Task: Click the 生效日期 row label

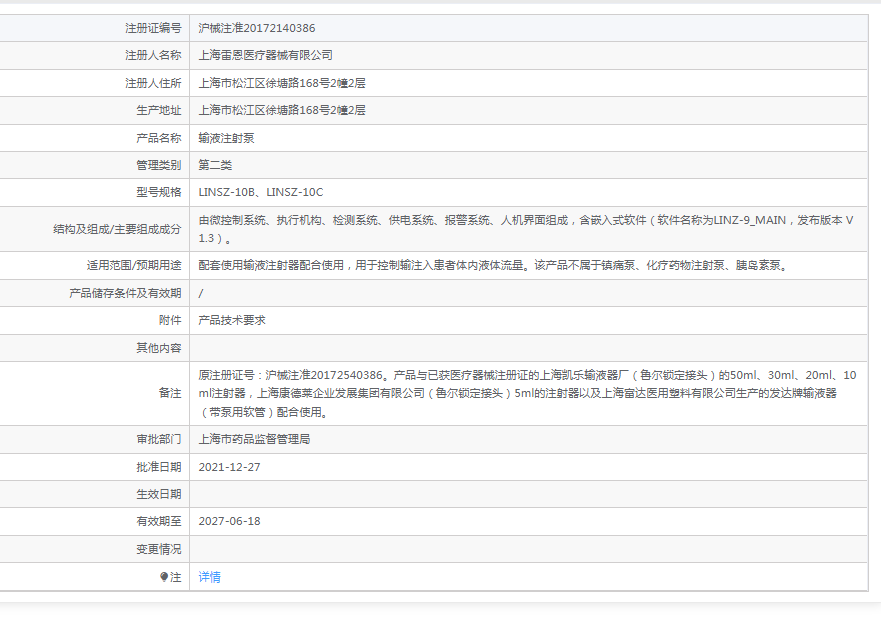Action: point(159,494)
